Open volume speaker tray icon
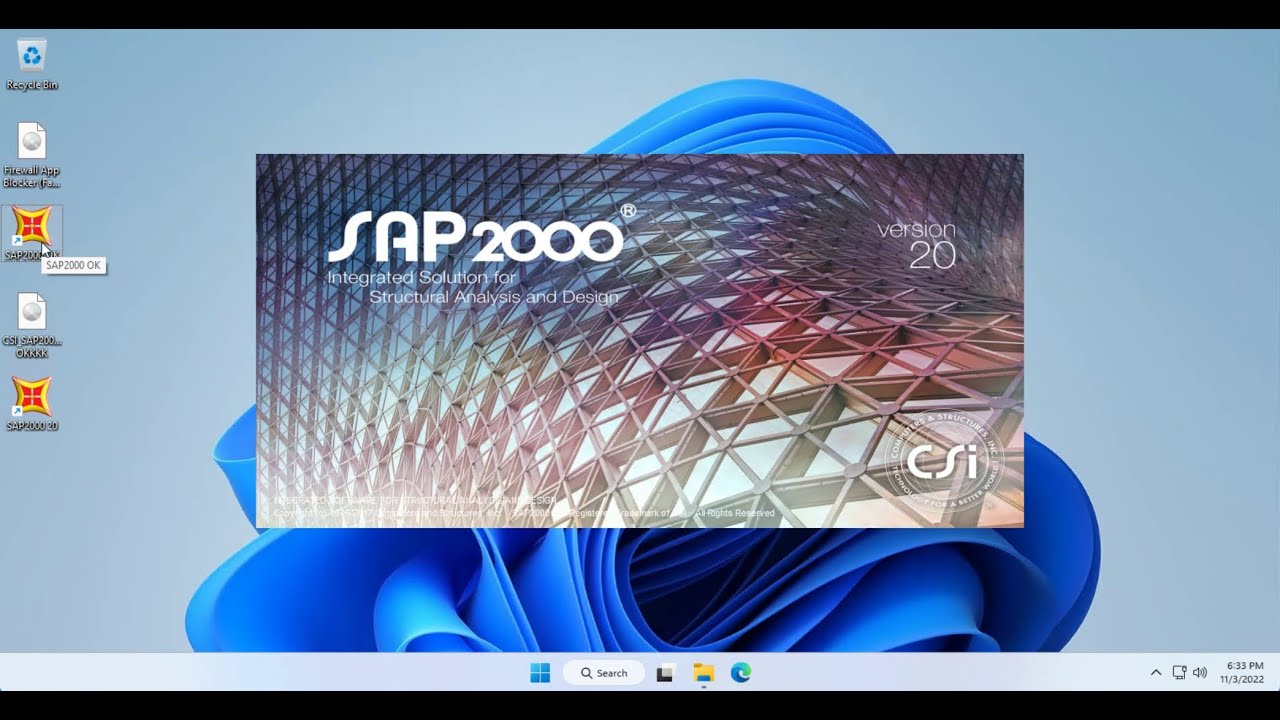Viewport: 1280px width, 720px height. (x=1200, y=673)
